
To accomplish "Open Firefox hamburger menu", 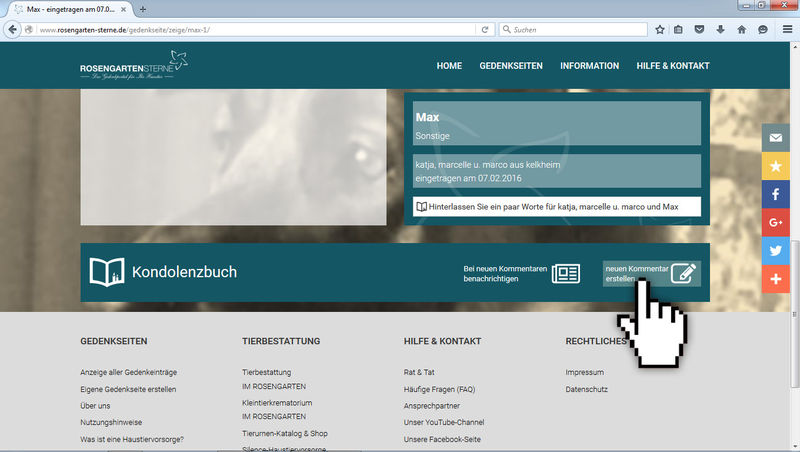I will click(787, 30).
